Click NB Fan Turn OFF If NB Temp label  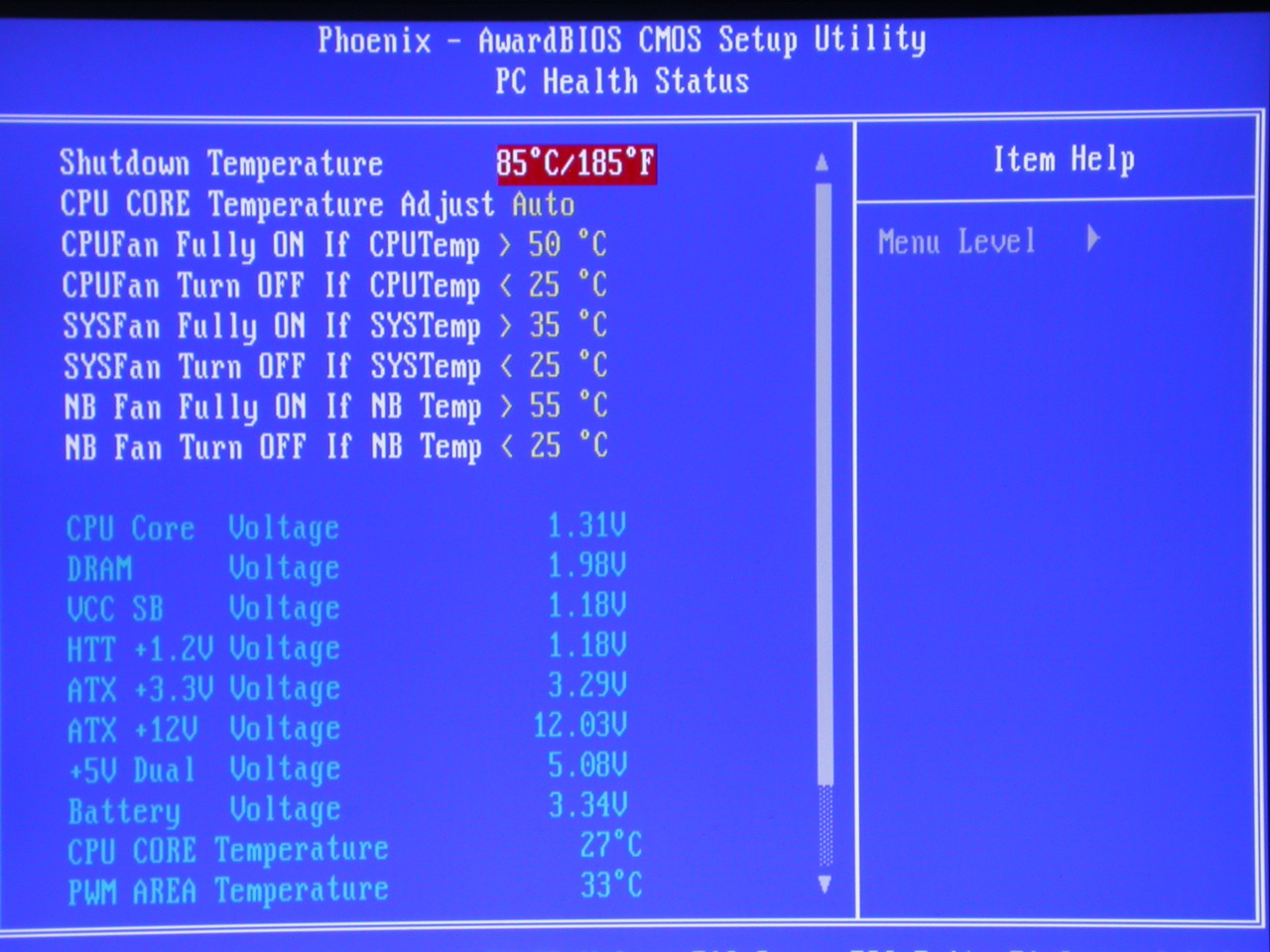coord(273,447)
